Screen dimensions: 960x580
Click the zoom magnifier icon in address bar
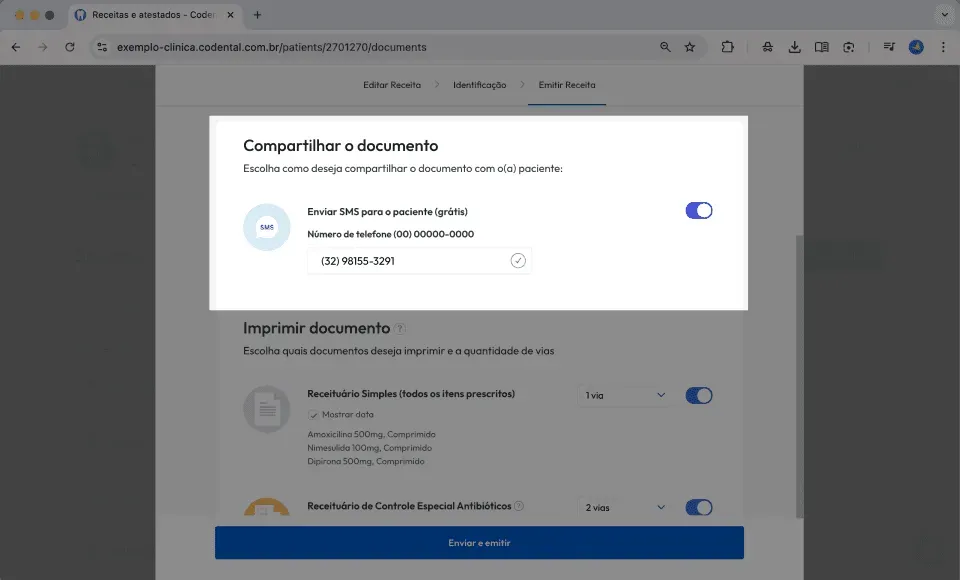[x=665, y=47]
